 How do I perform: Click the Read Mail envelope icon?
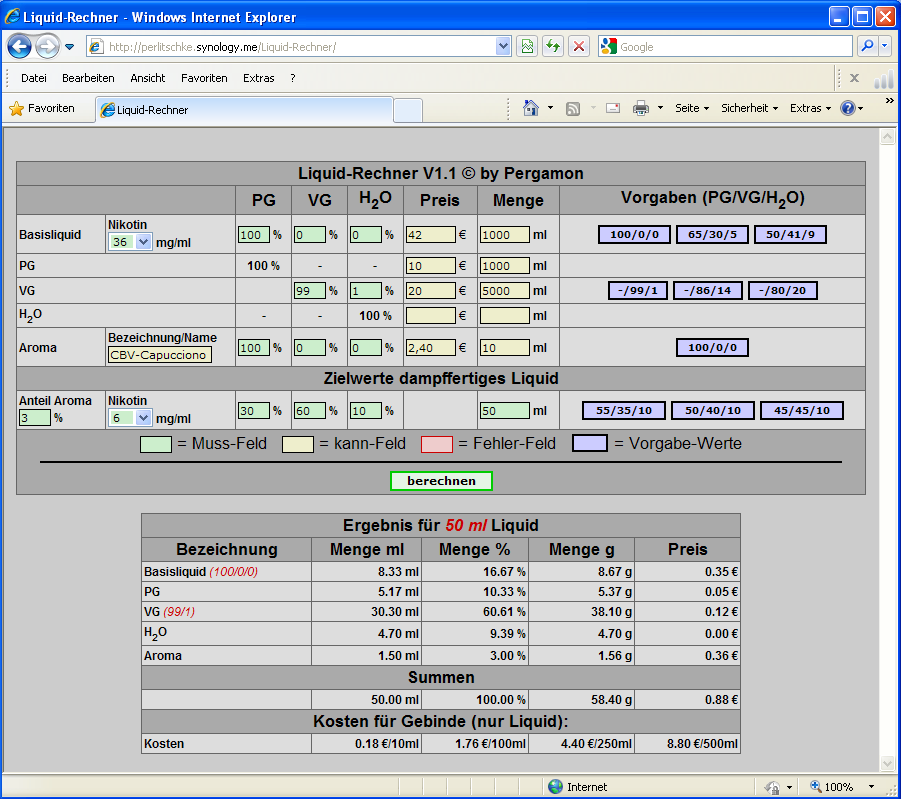[613, 108]
